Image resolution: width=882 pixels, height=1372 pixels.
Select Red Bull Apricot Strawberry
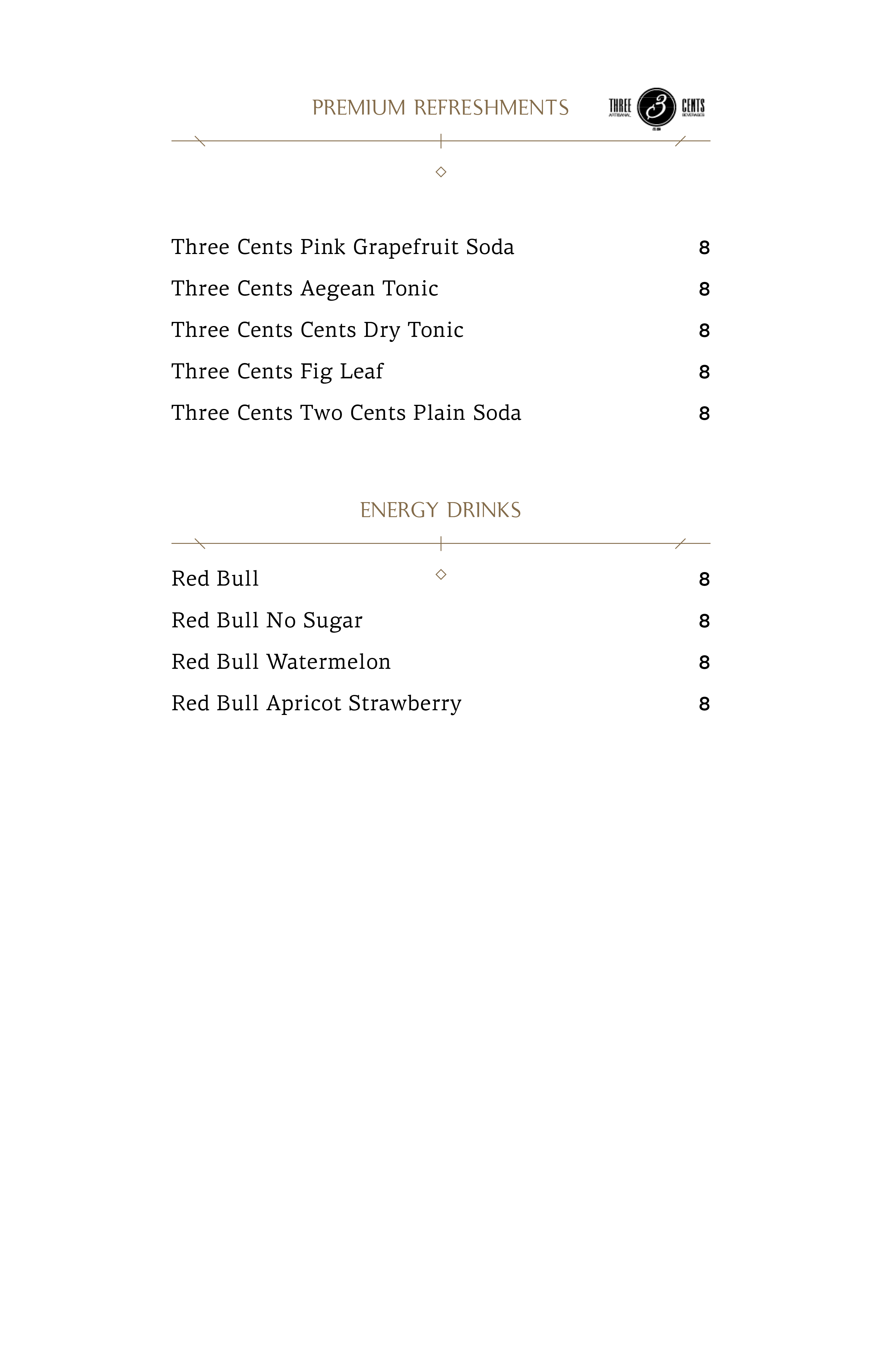click(x=316, y=704)
